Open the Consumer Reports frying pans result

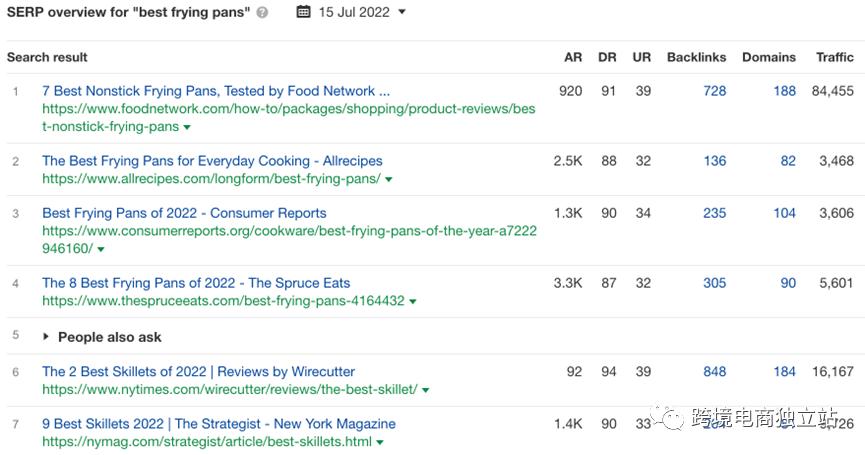tap(184, 213)
